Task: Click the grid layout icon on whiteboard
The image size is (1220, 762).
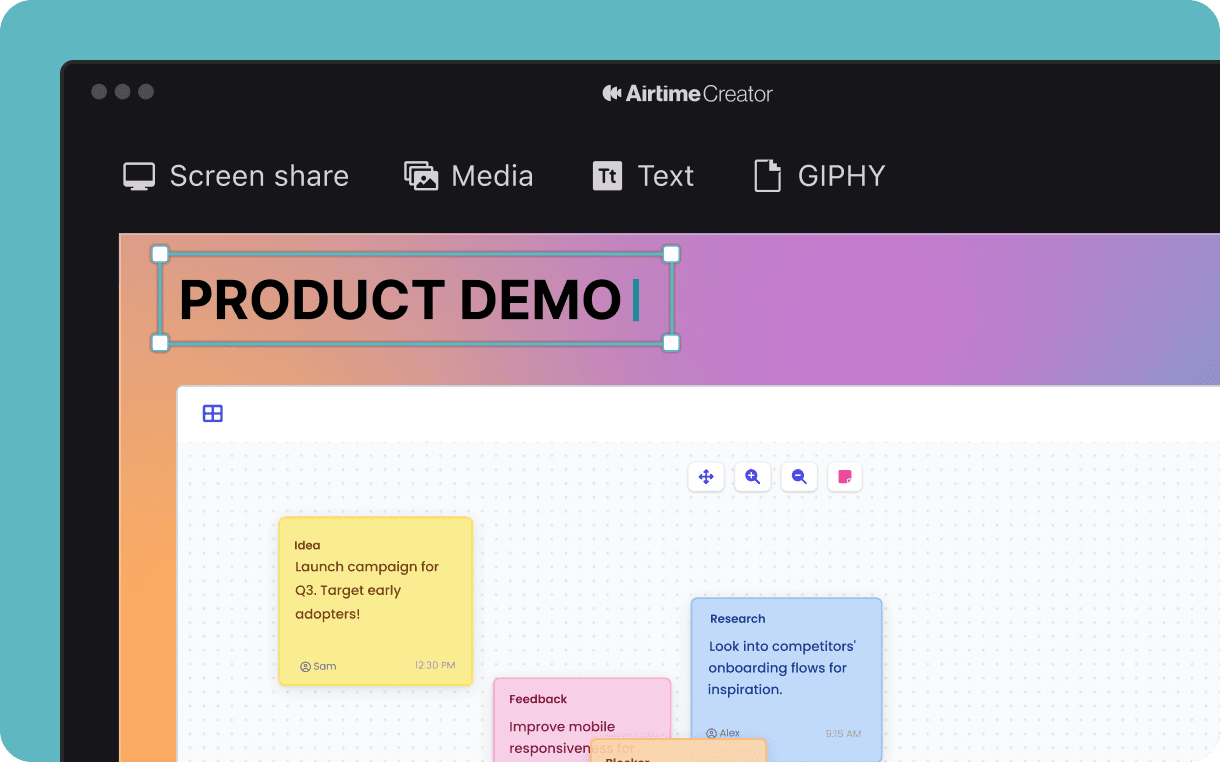Action: [x=213, y=414]
